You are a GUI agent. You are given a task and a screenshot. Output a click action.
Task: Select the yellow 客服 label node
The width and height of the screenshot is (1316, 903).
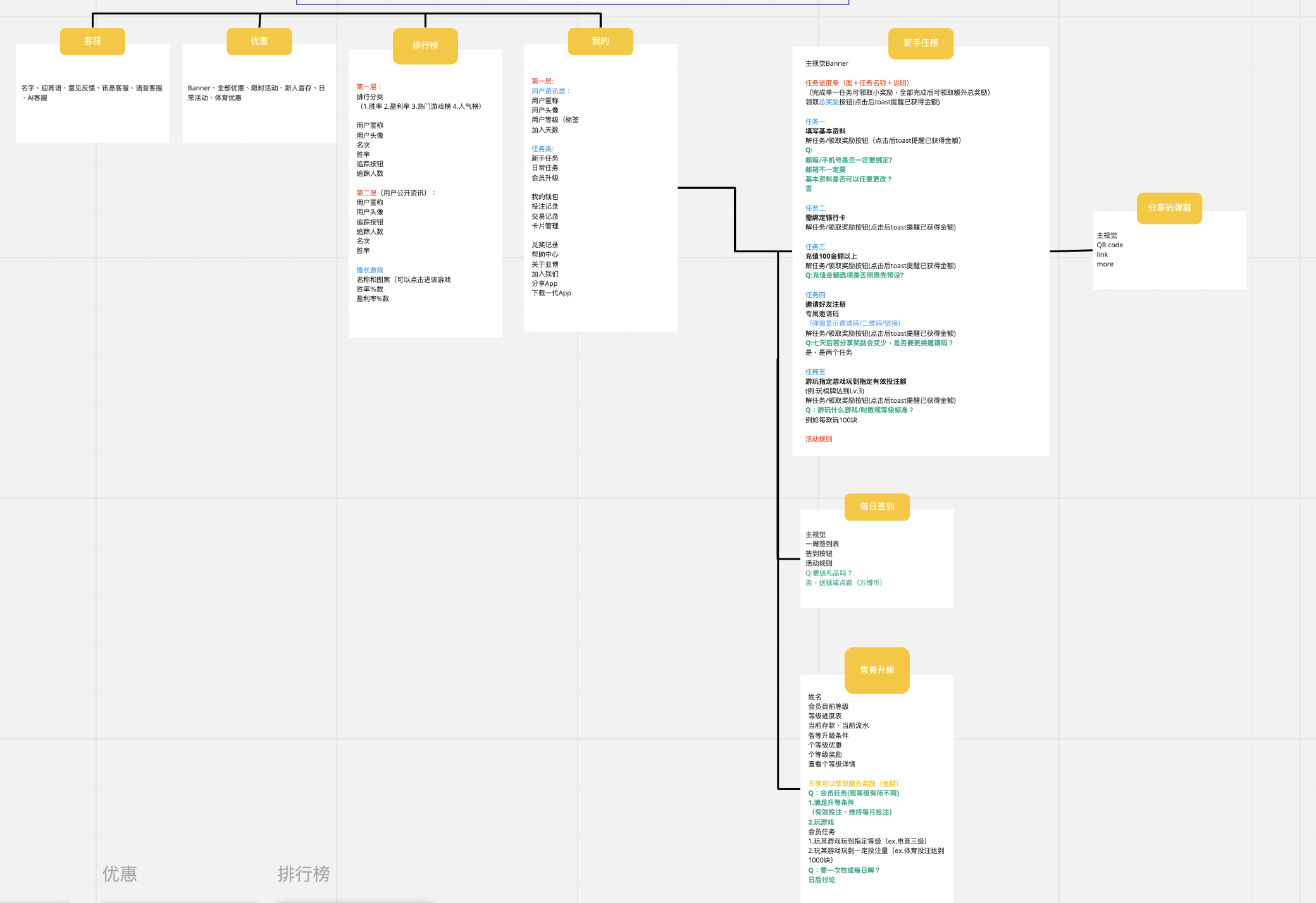(x=92, y=41)
